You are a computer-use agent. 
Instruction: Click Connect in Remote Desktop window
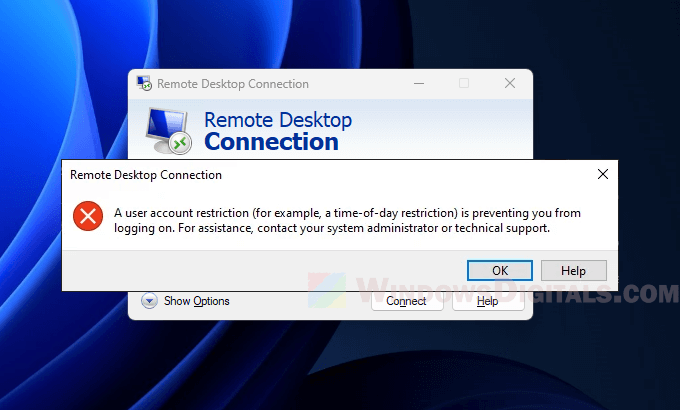tap(407, 301)
